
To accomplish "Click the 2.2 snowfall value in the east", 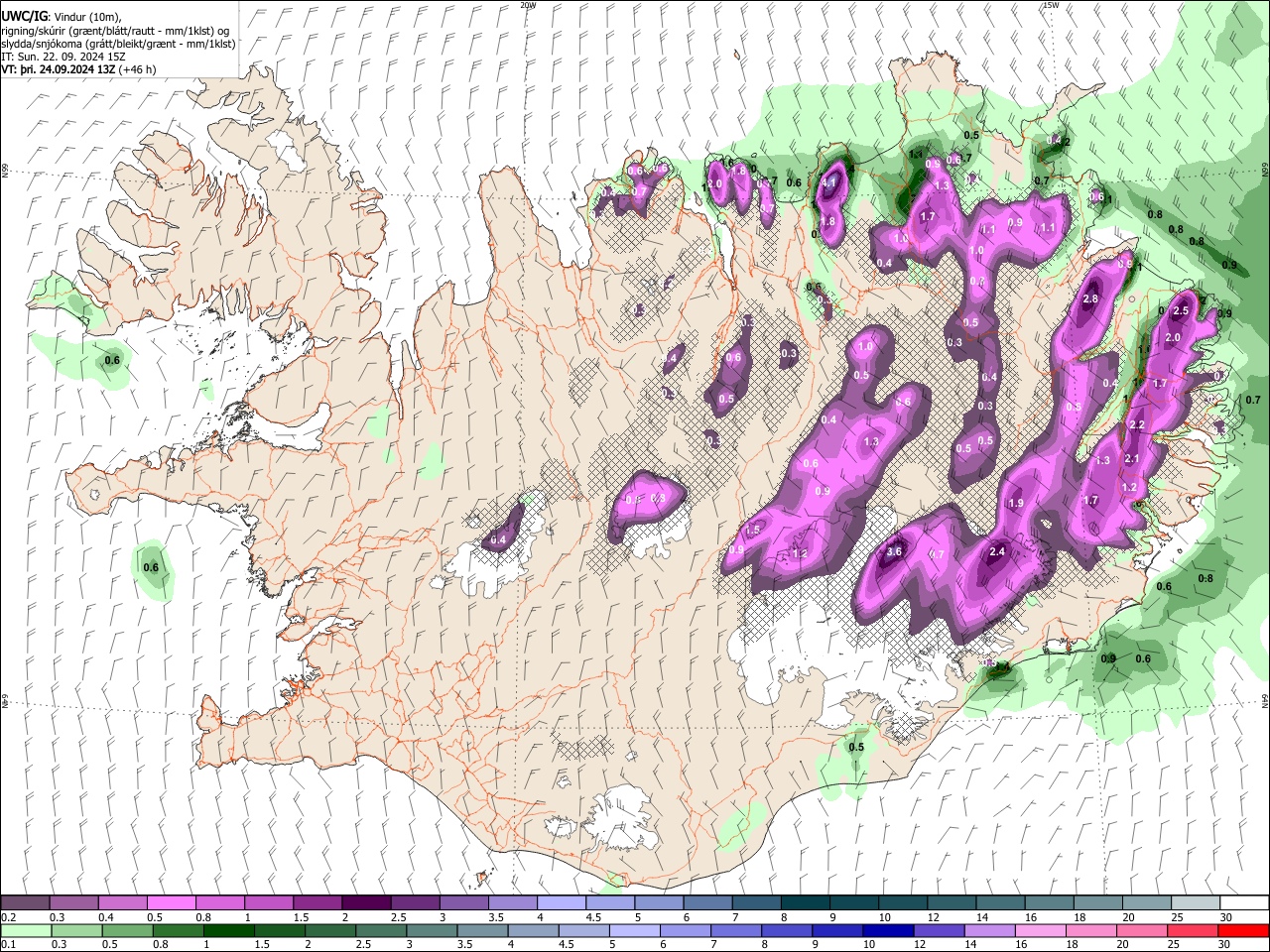I will point(1137,425).
